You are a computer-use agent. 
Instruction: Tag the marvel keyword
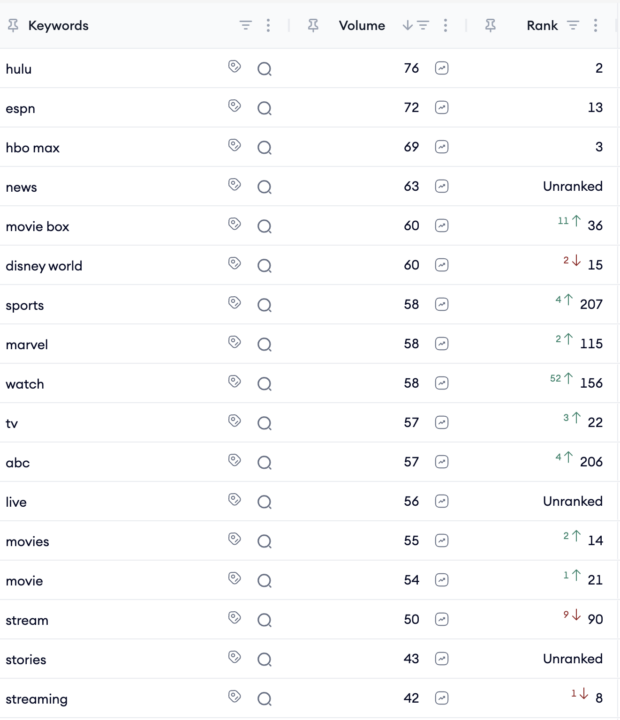235,342
